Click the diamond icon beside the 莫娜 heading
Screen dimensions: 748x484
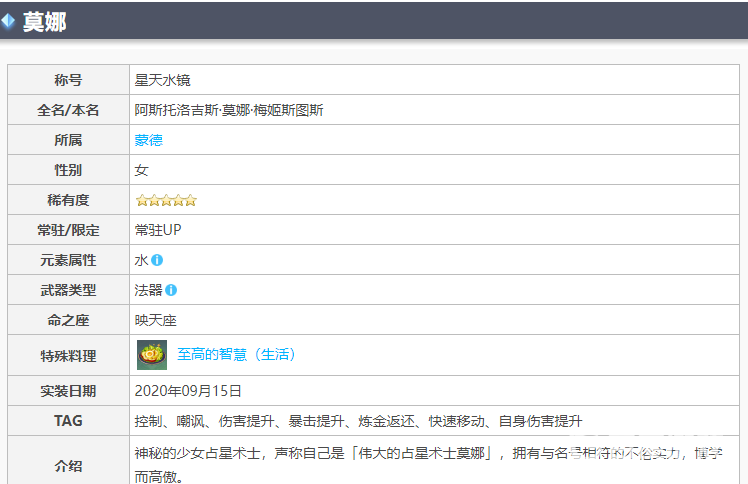[8, 21]
